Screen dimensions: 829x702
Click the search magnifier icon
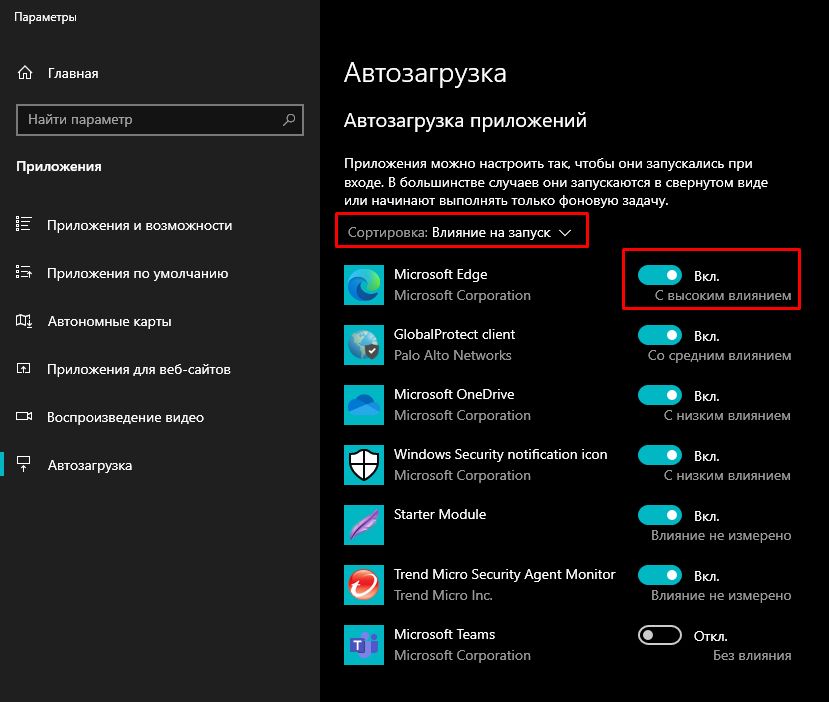tap(290, 120)
